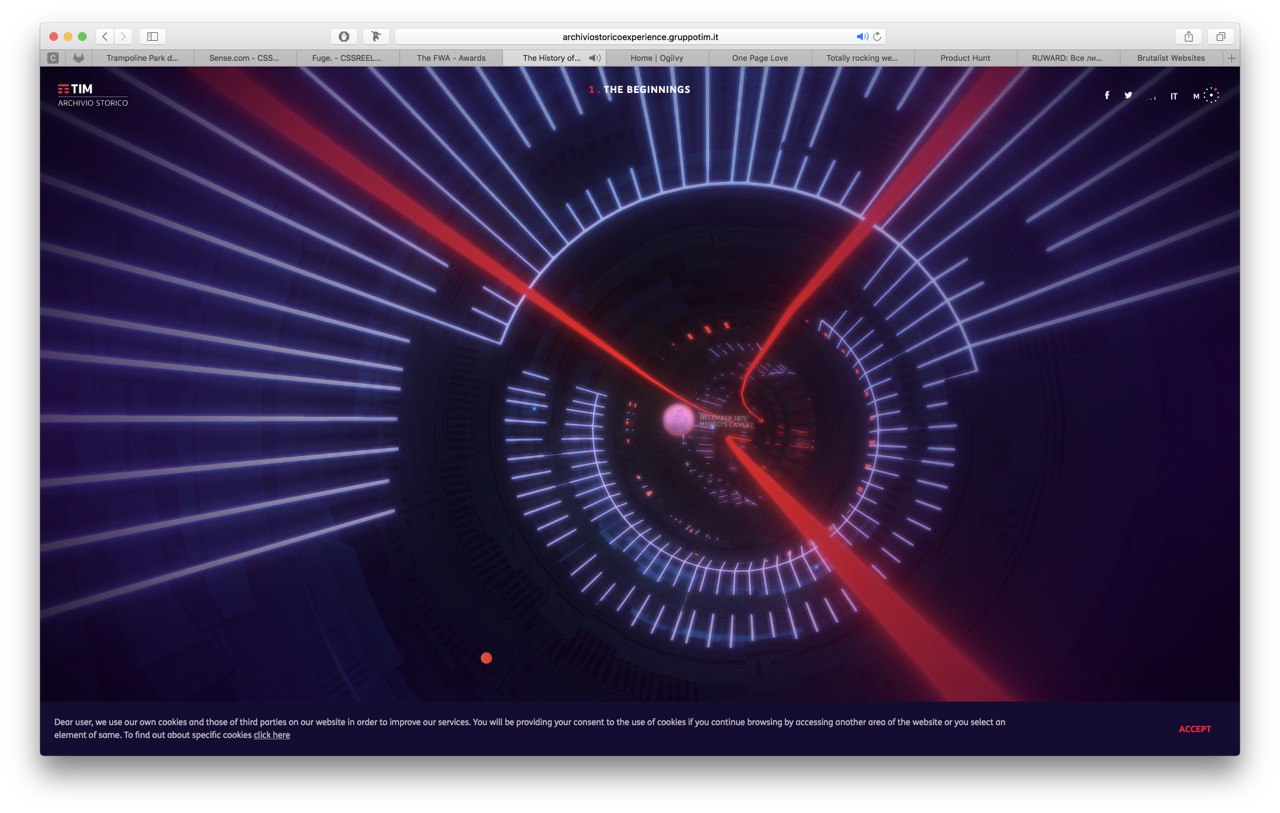
Task: Switch site language to IT
Action: 1174,97
